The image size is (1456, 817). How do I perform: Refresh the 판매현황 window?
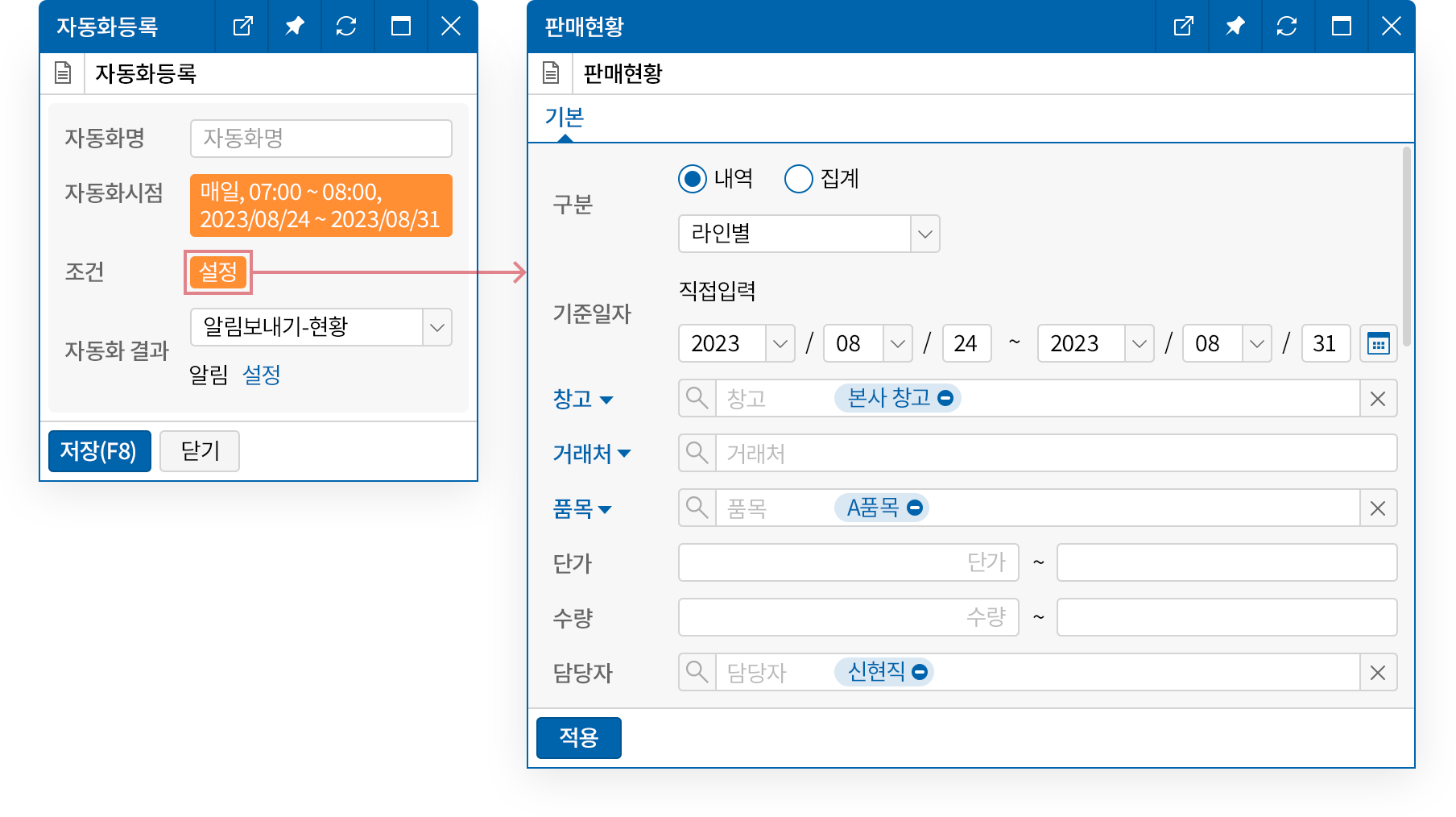coord(1286,27)
